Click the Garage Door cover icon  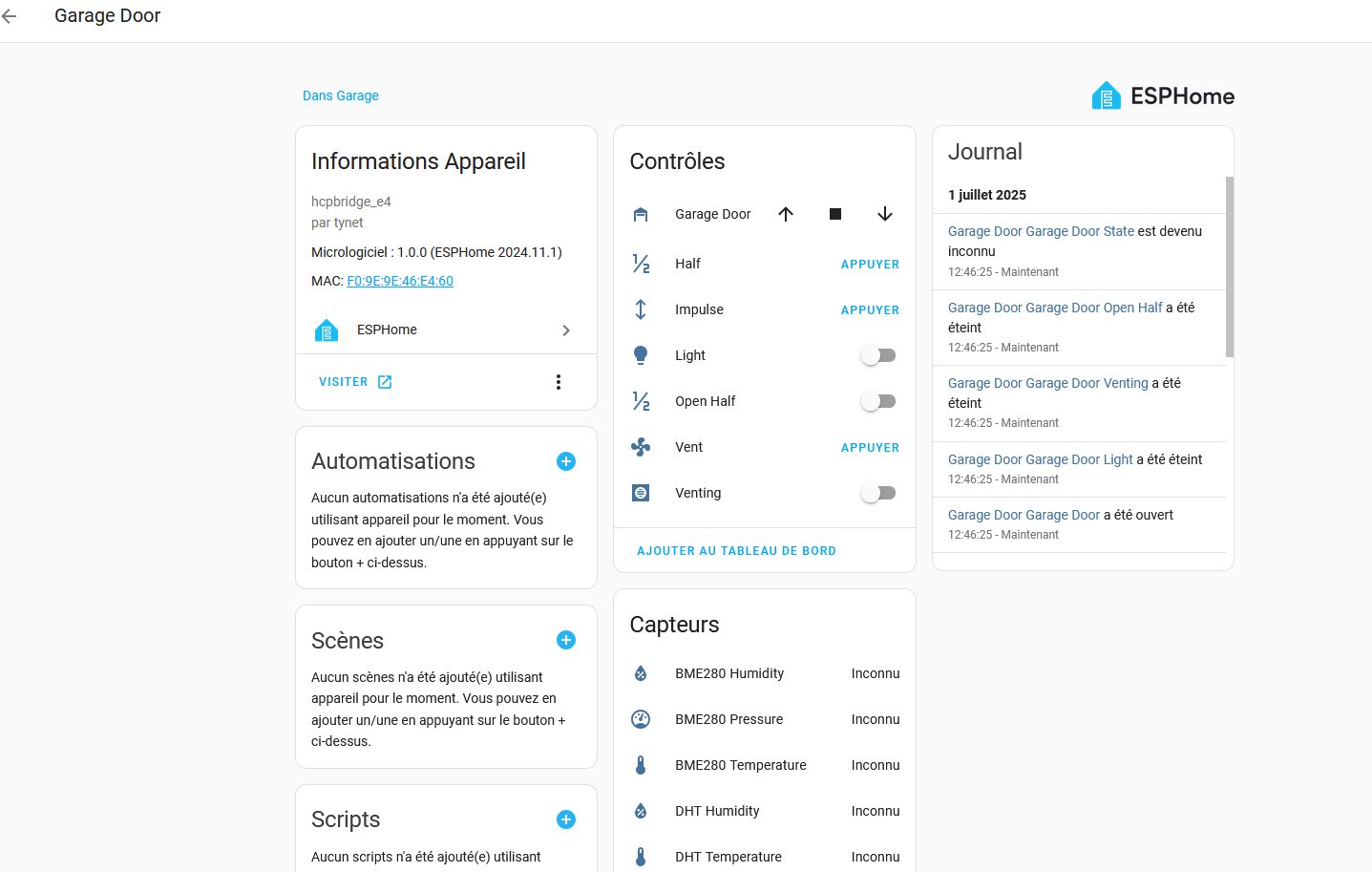[641, 214]
